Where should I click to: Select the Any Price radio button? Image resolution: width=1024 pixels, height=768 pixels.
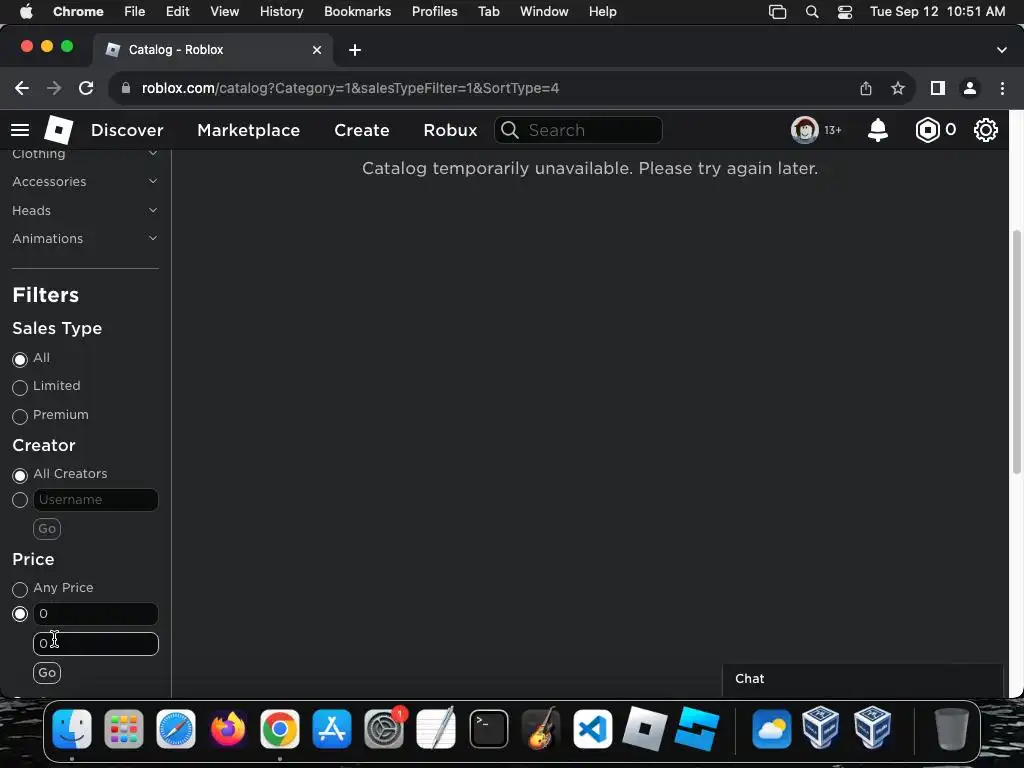(x=20, y=589)
